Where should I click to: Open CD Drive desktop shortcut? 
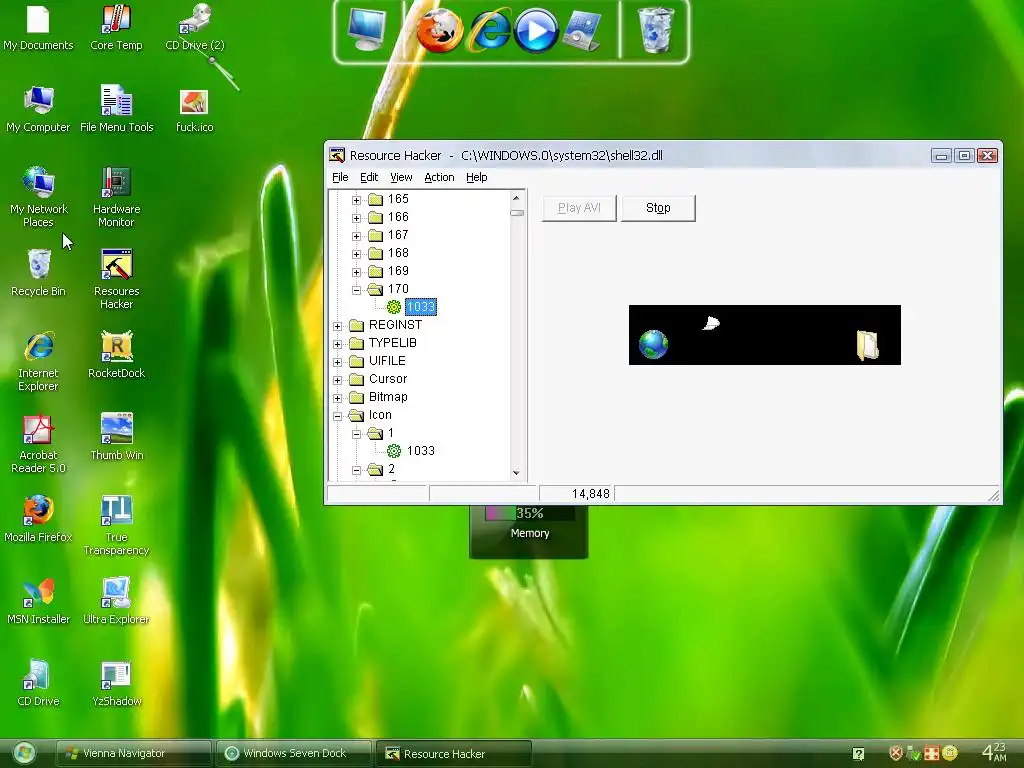(38, 684)
